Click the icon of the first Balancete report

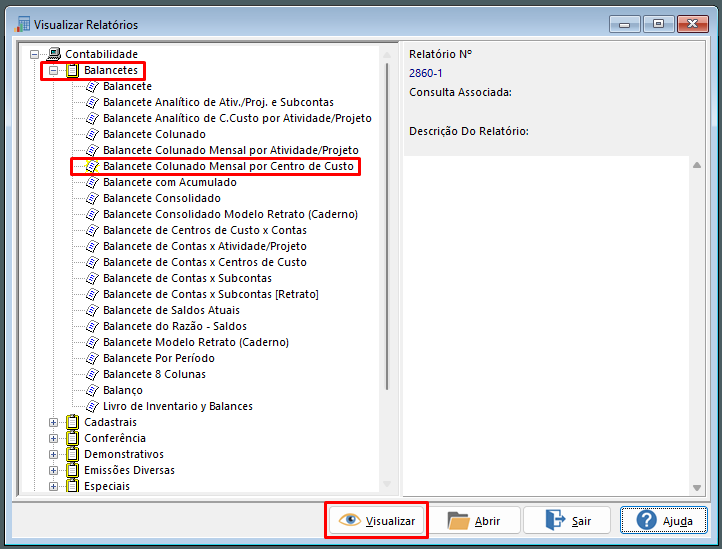(93, 87)
